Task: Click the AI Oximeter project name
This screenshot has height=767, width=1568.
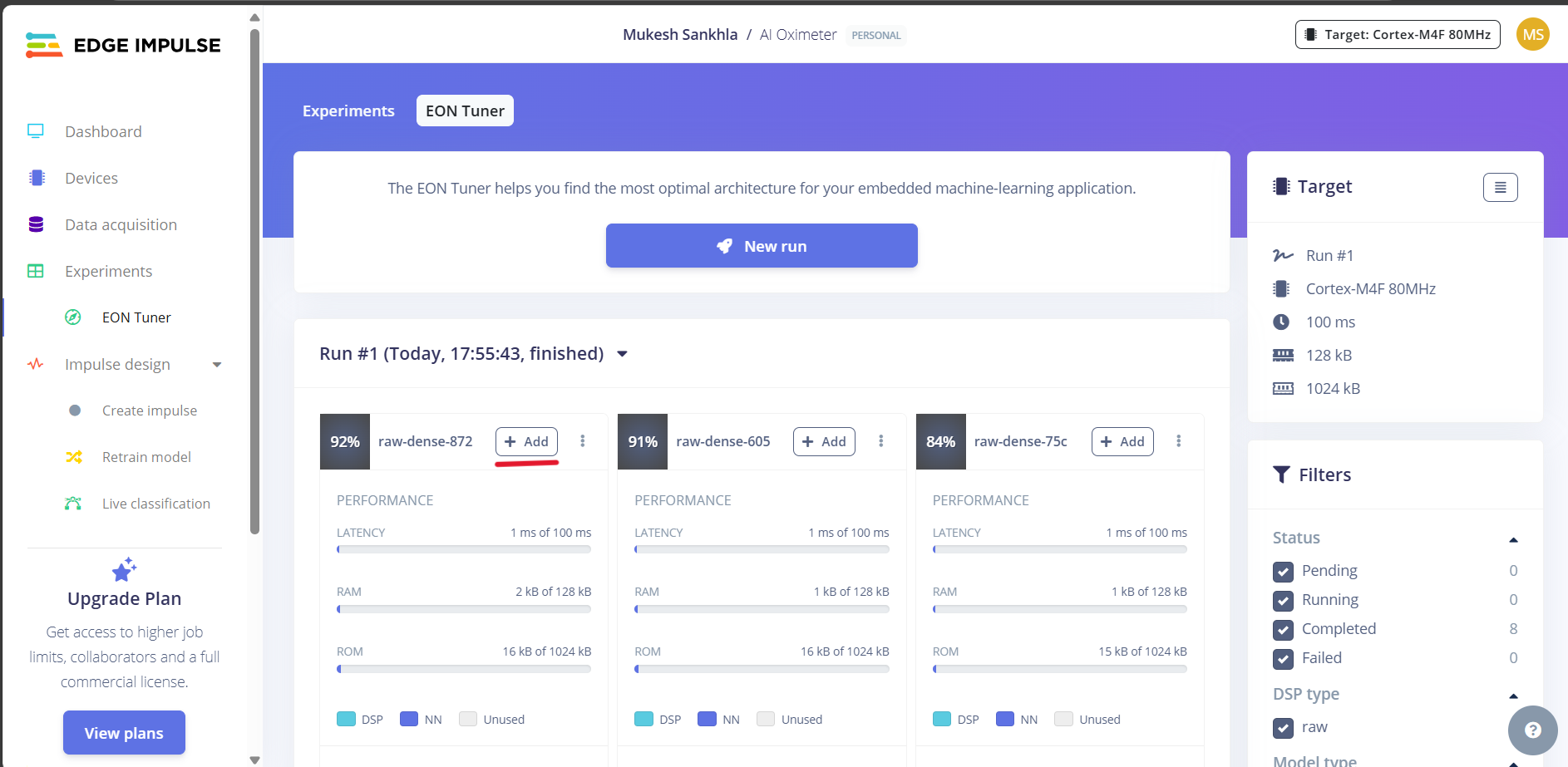Action: pos(798,35)
